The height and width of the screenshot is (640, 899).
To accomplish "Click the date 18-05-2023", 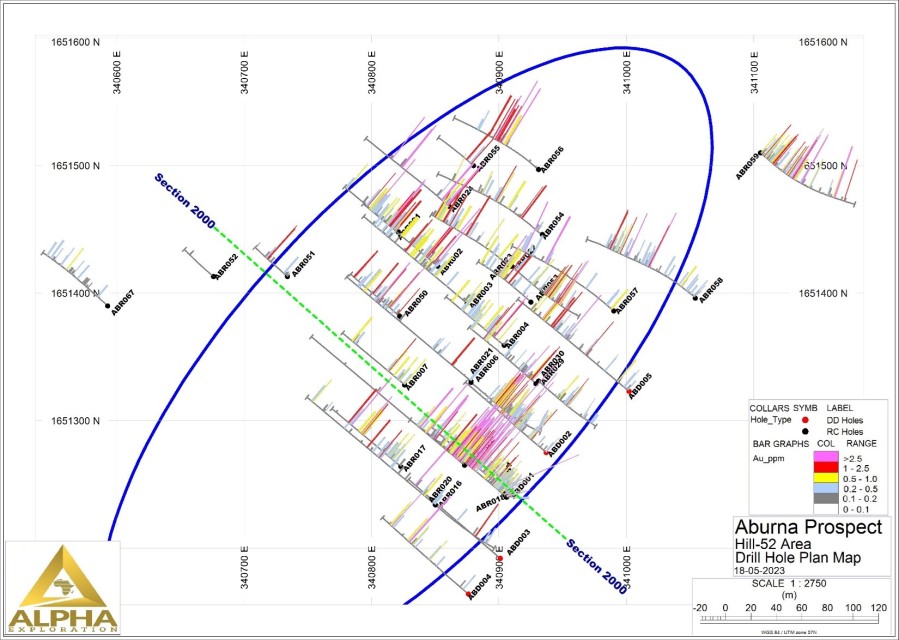I will pyautogui.click(x=760, y=571).
